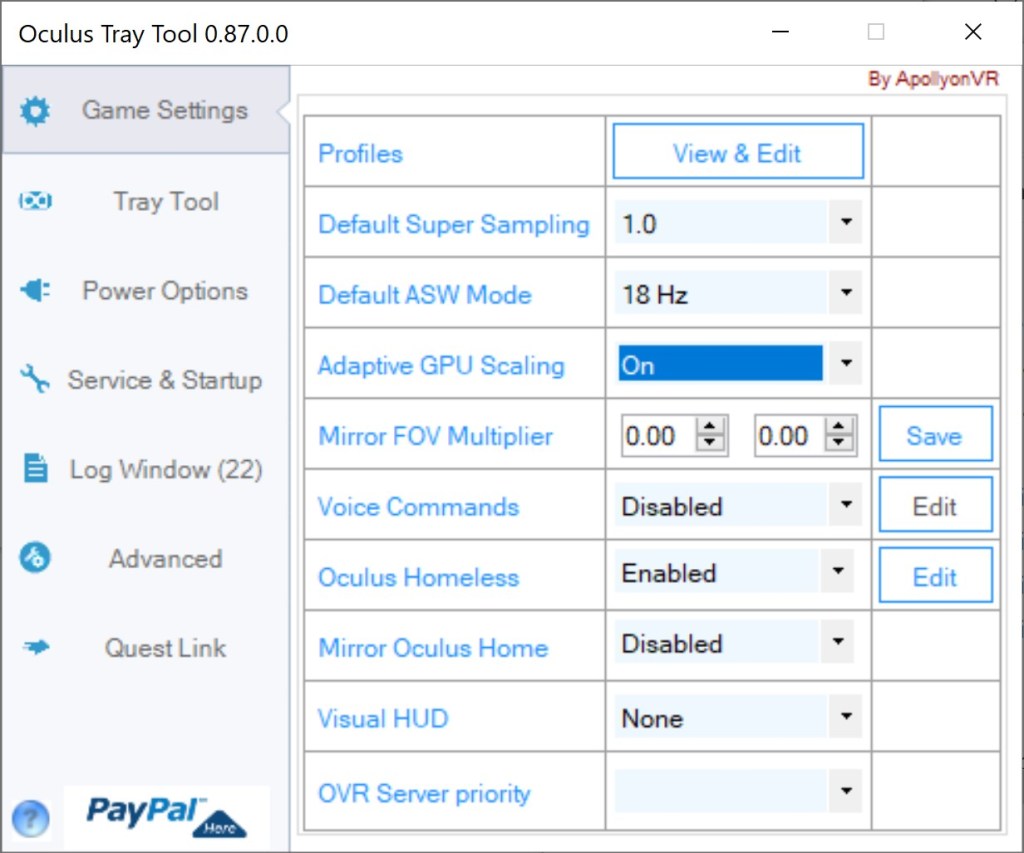Open the Visual HUD dropdown

[x=845, y=717]
